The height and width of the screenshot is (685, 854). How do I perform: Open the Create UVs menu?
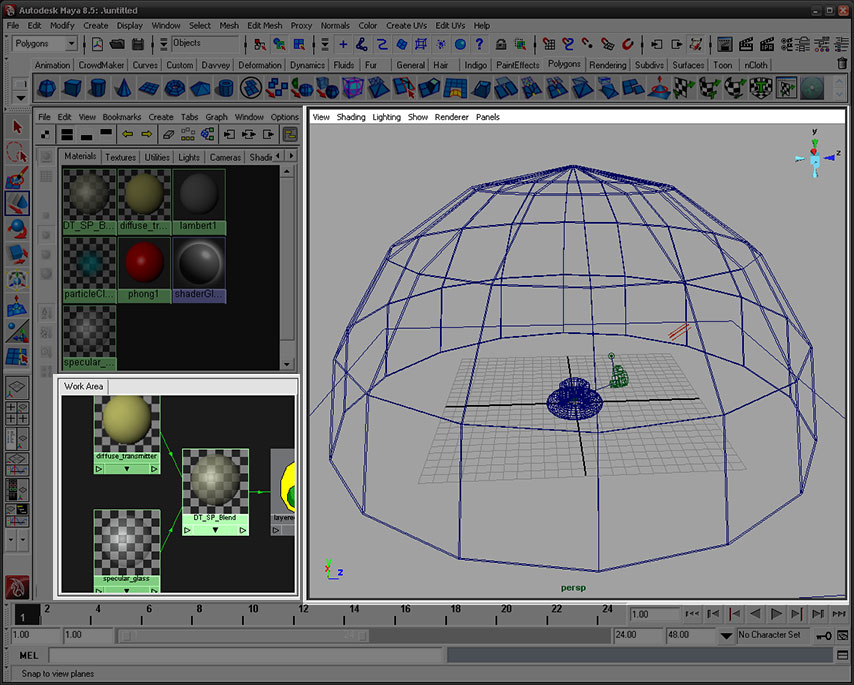tap(406, 26)
